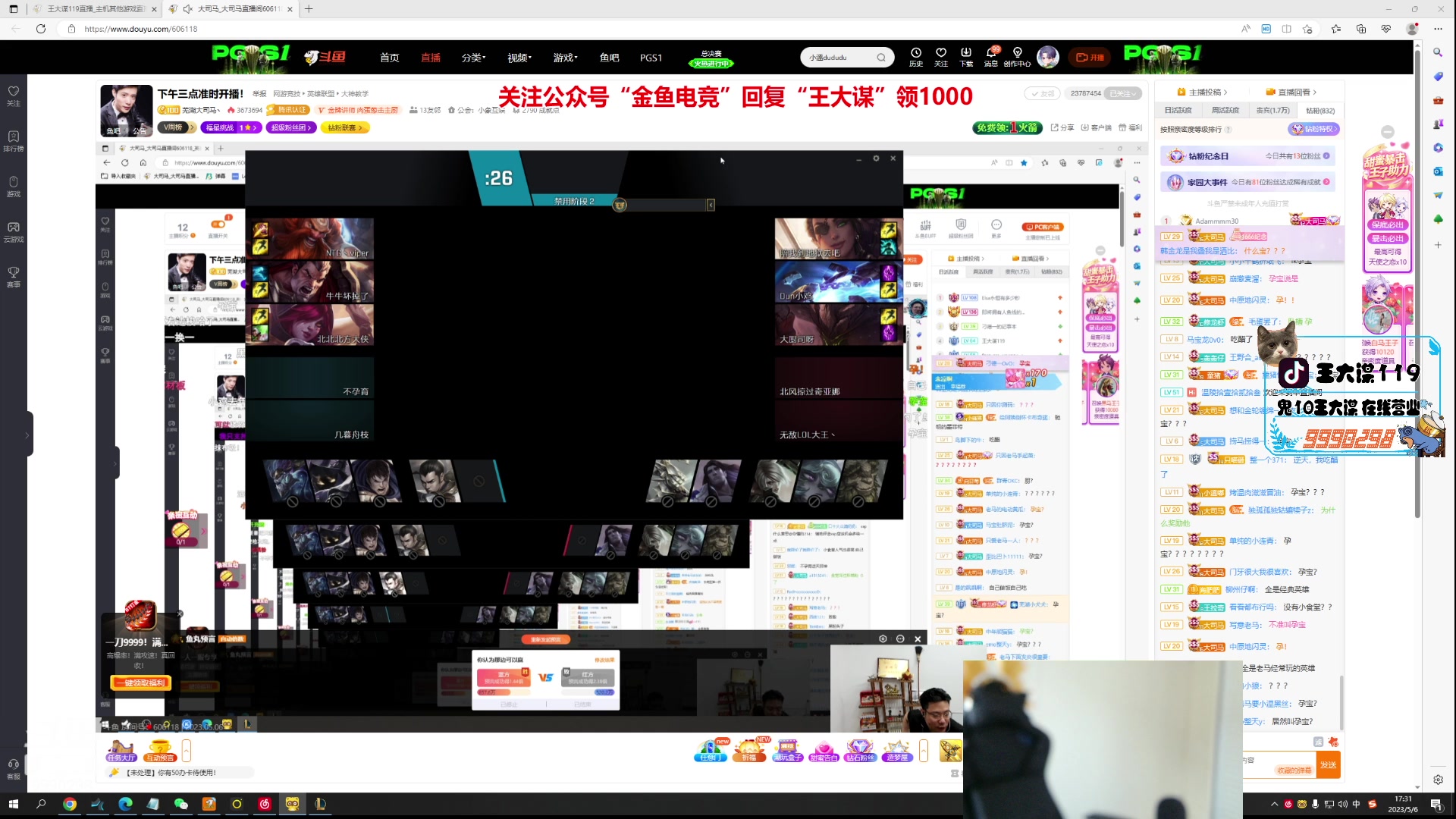The image size is (1456, 819).
Task: Expand the 视频 dropdown in nav
Action: 519,58
